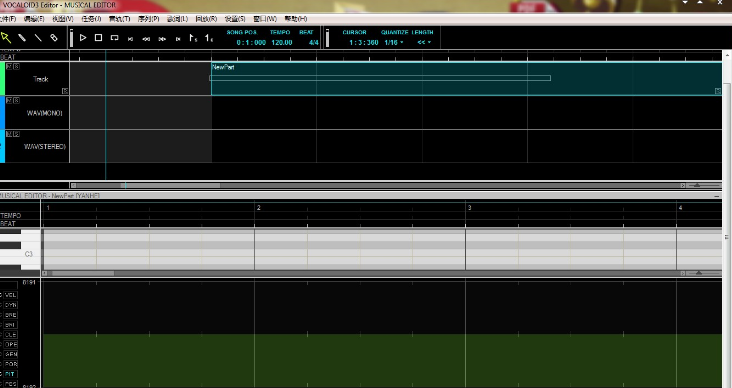Jump to song end icon
The width and height of the screenshot is (732, 388).
tap(178, 39)
